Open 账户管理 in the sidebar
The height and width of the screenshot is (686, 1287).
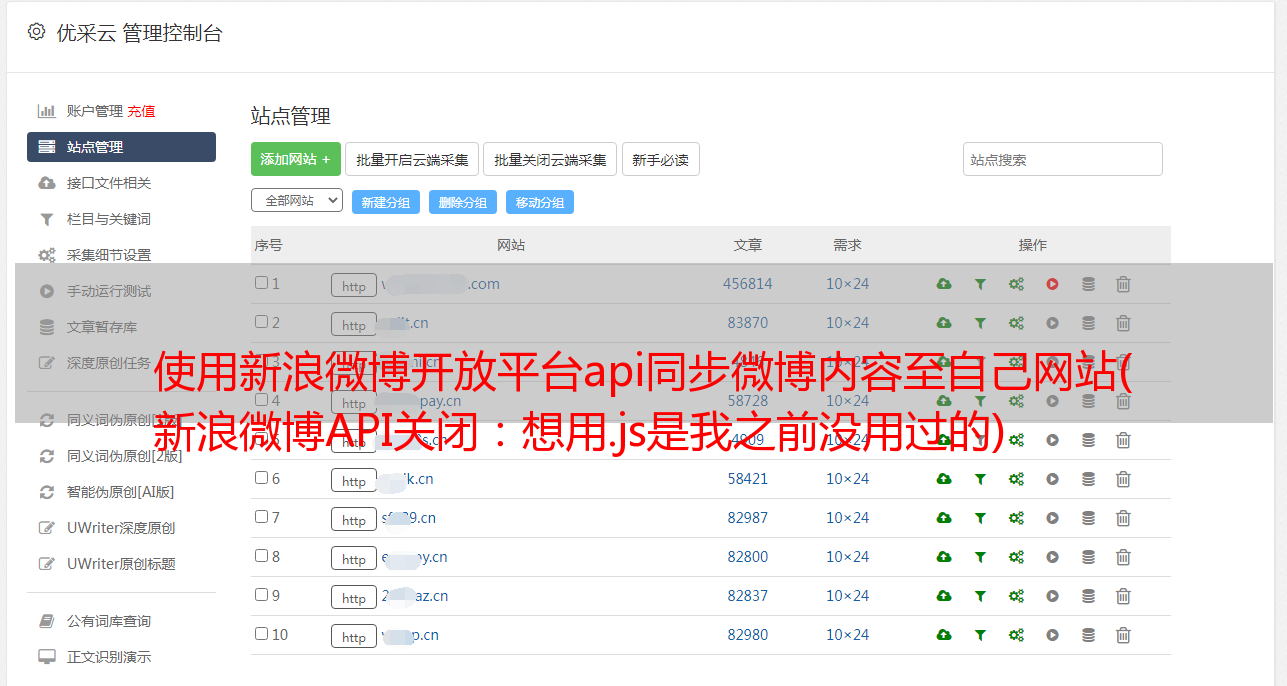coord(94,111)
